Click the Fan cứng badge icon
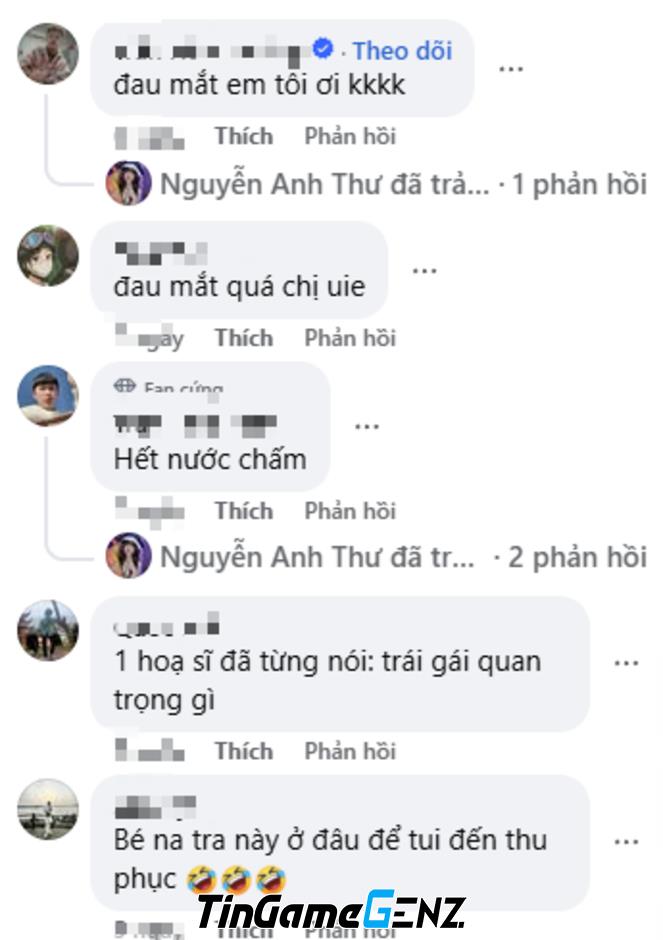 125,385
